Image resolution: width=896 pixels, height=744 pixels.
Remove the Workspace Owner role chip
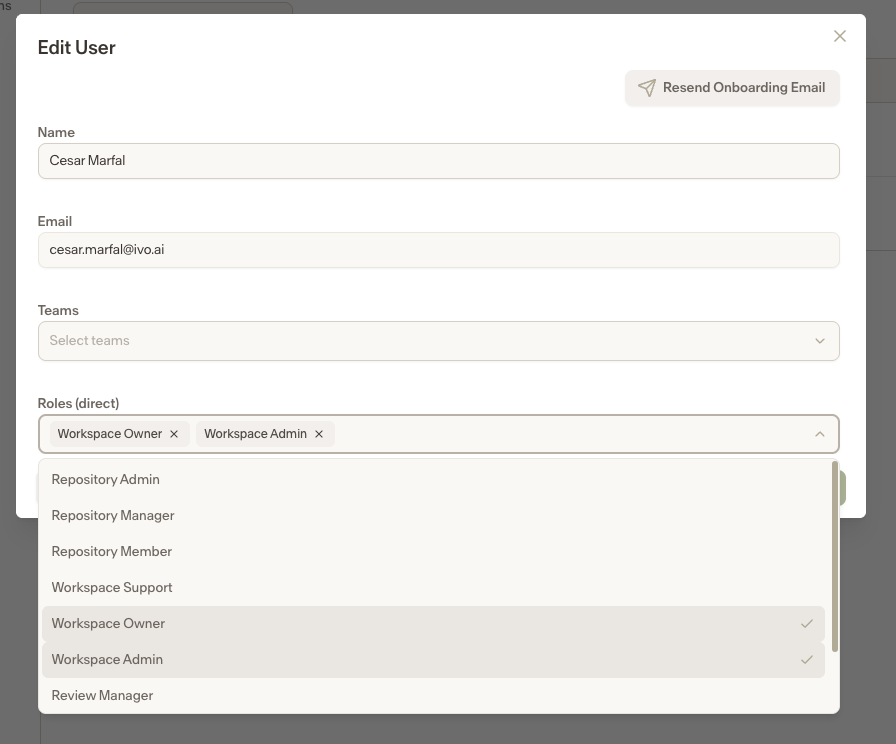174,434
